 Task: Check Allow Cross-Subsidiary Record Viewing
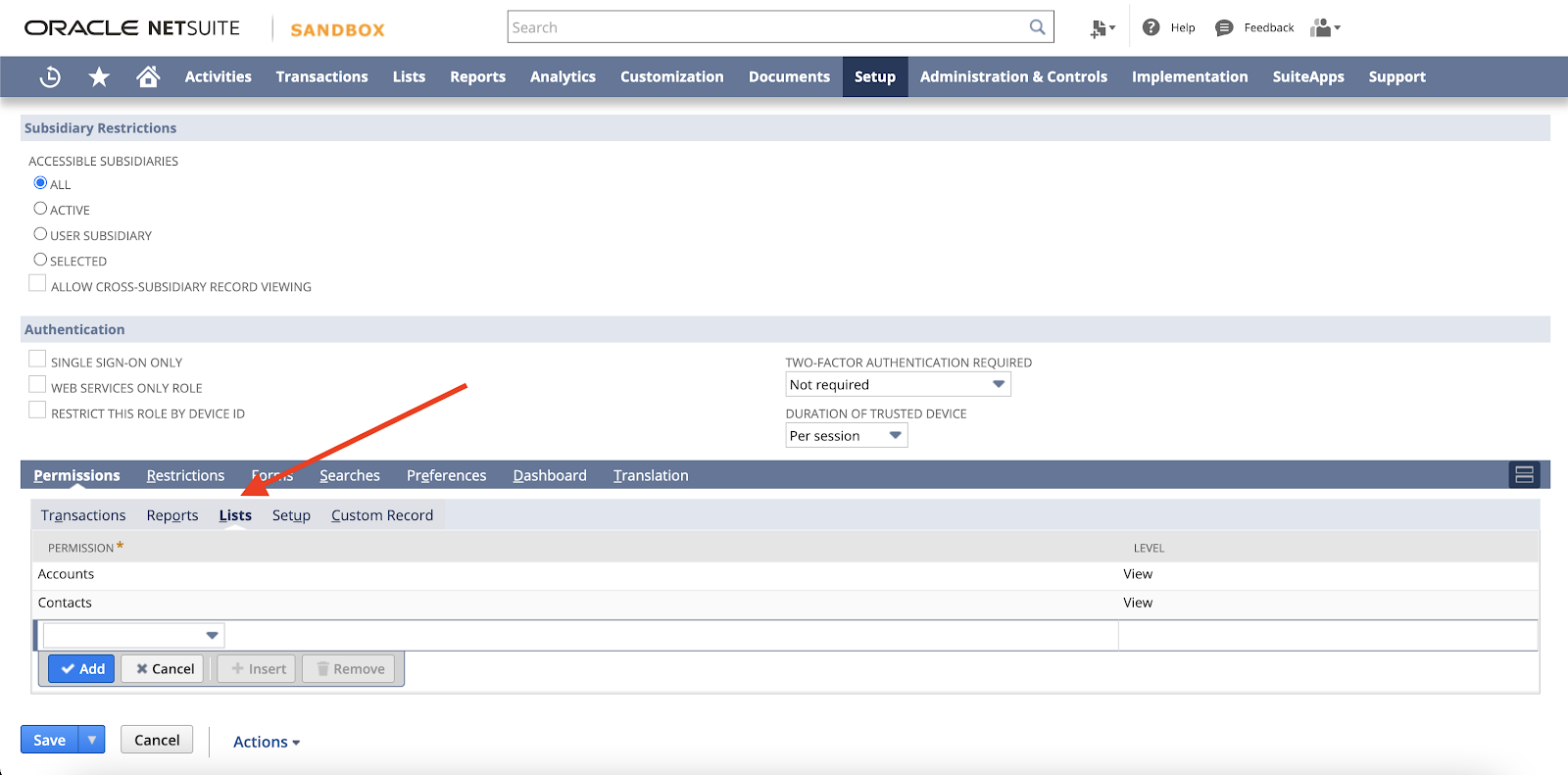pyautogui.click(x=37, y=284)
